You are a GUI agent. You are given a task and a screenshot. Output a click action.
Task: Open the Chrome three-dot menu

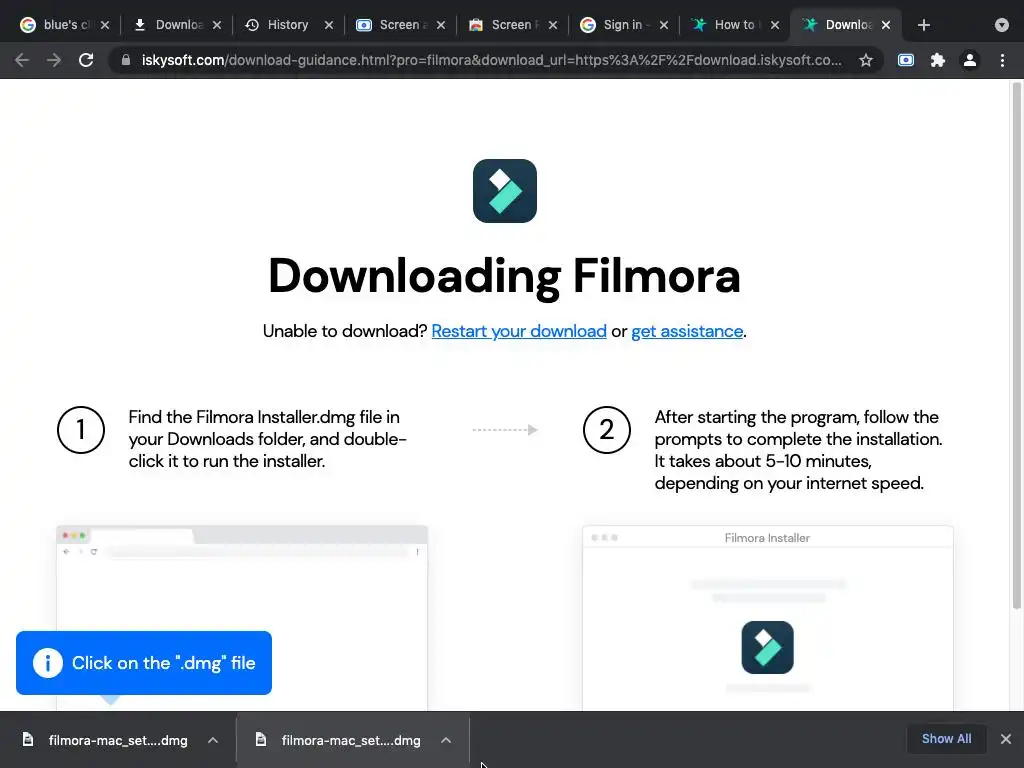point(1002,60)
